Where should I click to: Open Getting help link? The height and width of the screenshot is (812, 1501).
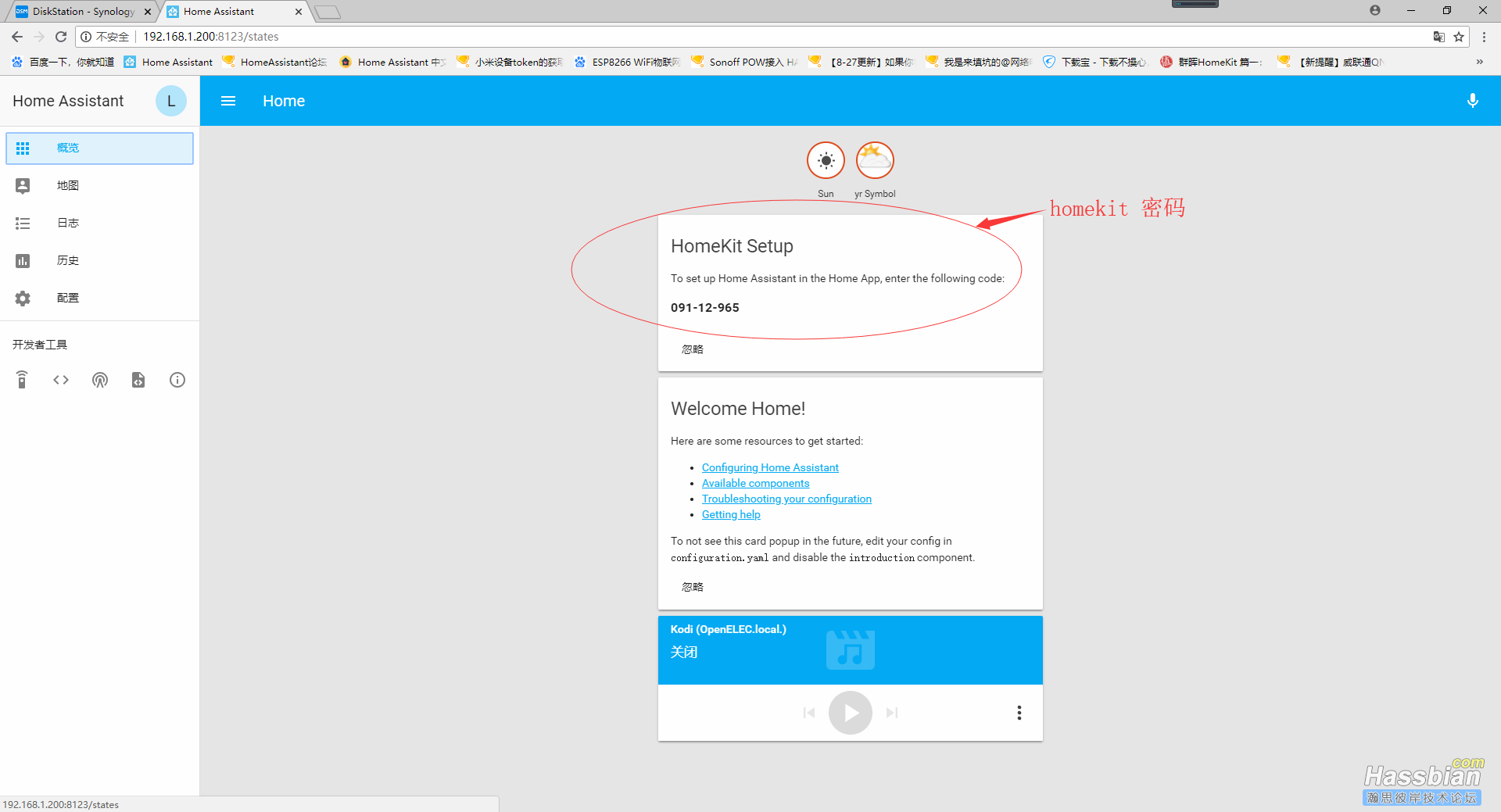coord(731,514)
